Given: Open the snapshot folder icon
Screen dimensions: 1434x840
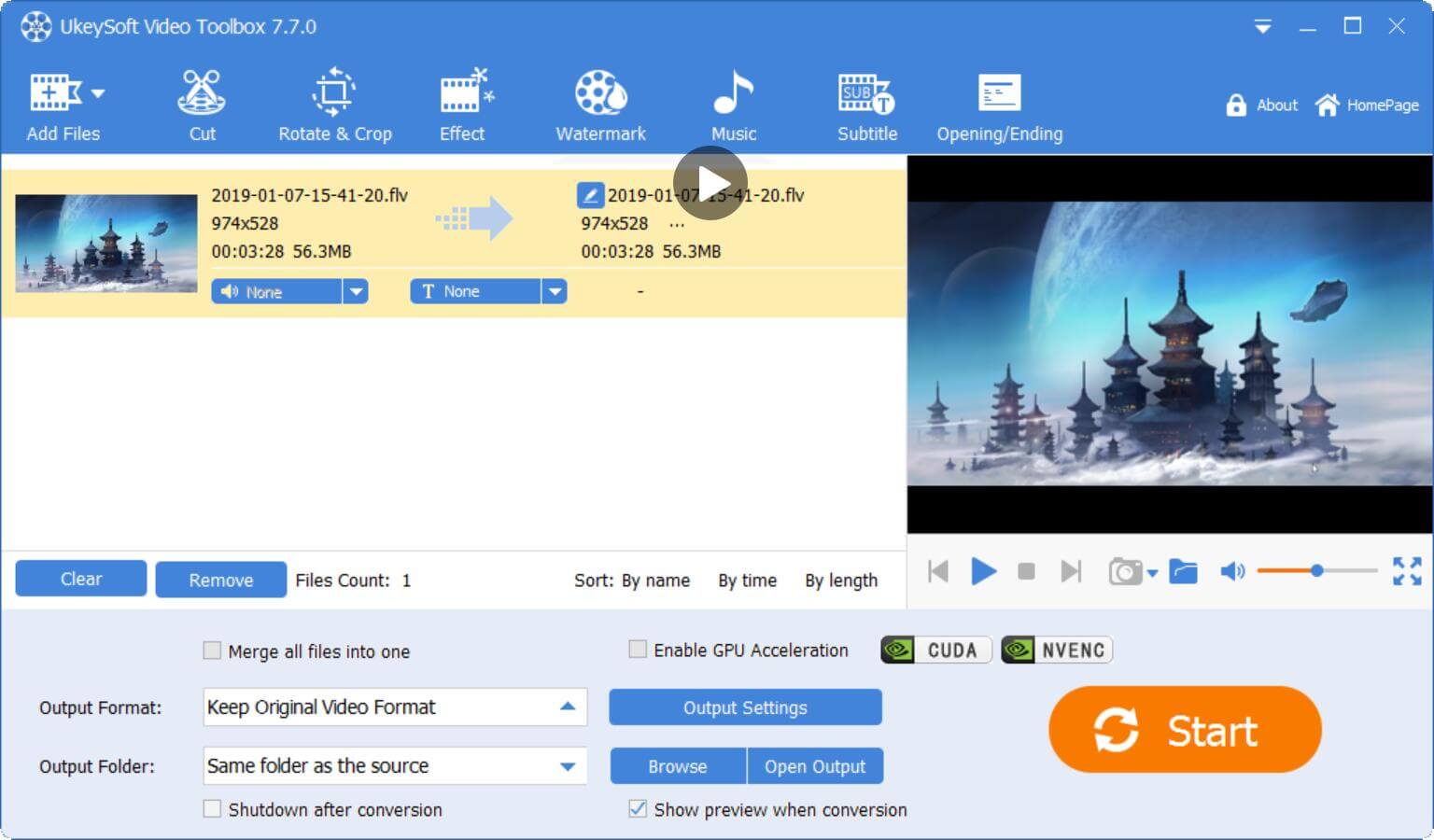Looking at the screenshot, I should click(x=1183, y=571).
